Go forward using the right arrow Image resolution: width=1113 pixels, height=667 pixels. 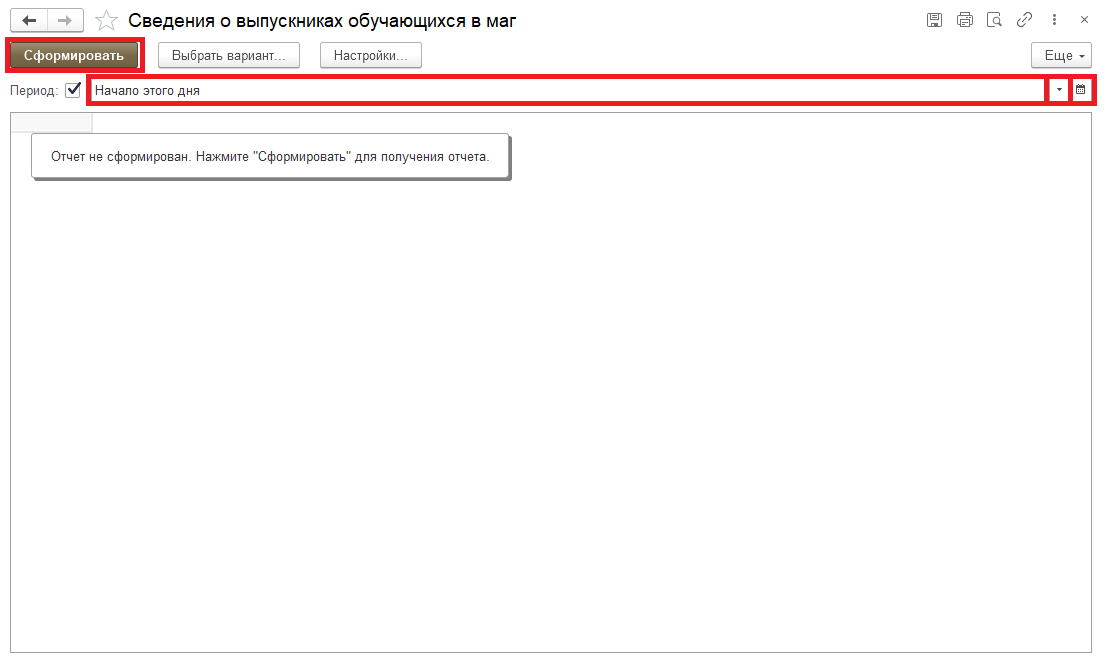pos(65,20)
